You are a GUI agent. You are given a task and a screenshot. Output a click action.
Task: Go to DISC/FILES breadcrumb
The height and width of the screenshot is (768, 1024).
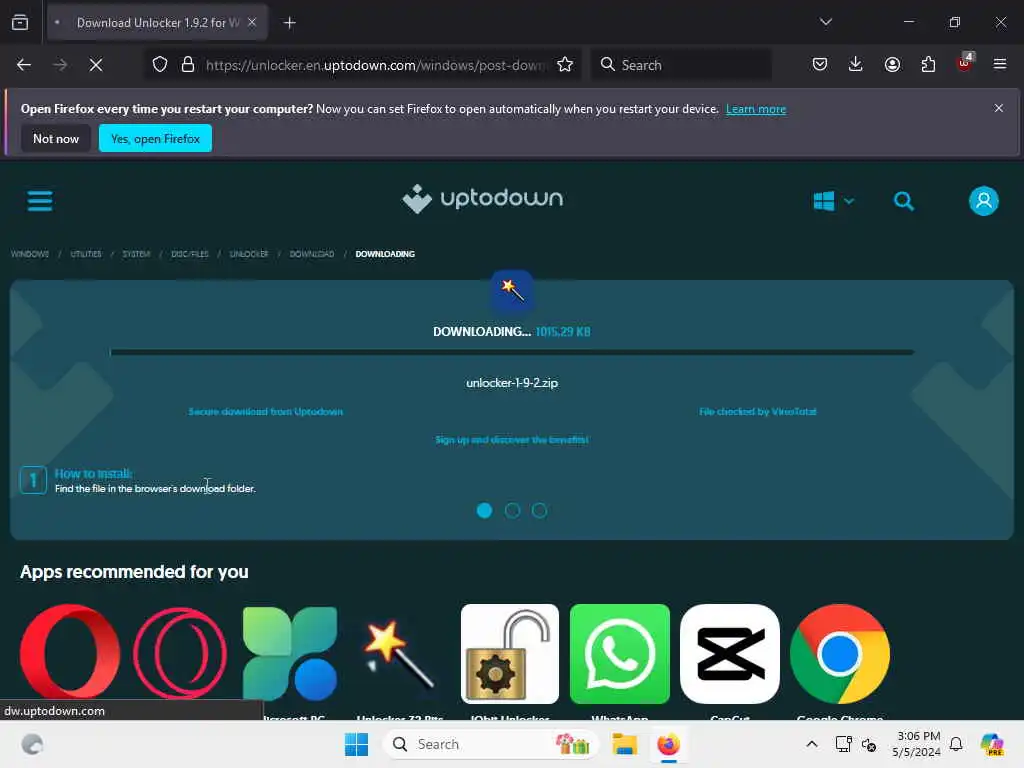[189, 254]
